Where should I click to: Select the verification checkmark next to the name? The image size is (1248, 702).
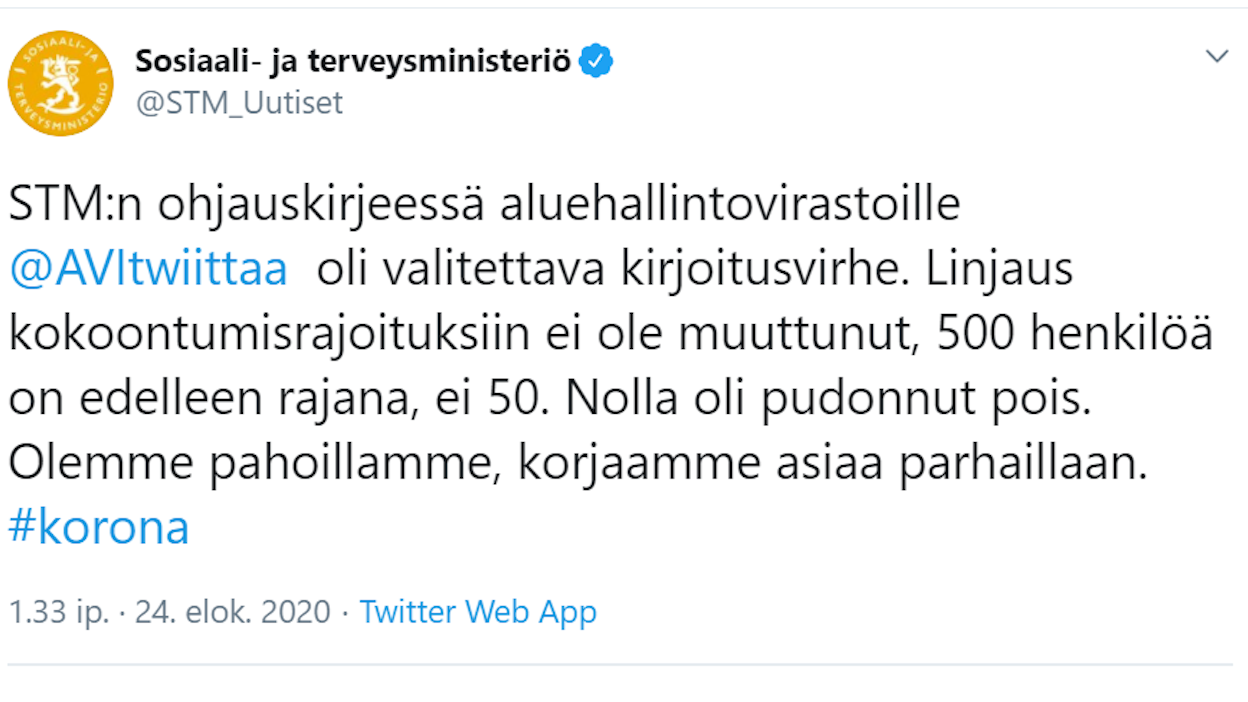[595, 59]
